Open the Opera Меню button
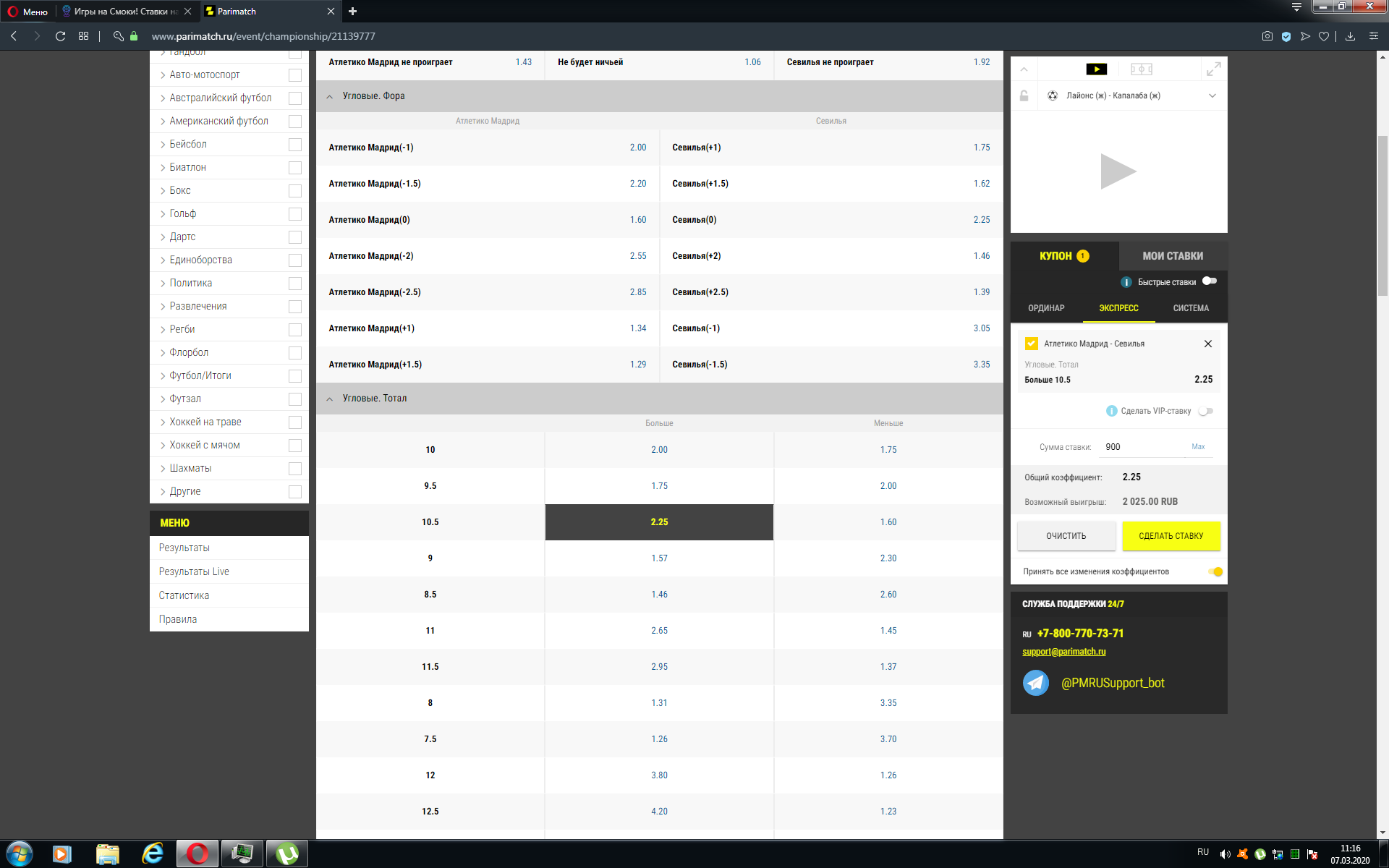1389x868 pixels. [27, 11]
